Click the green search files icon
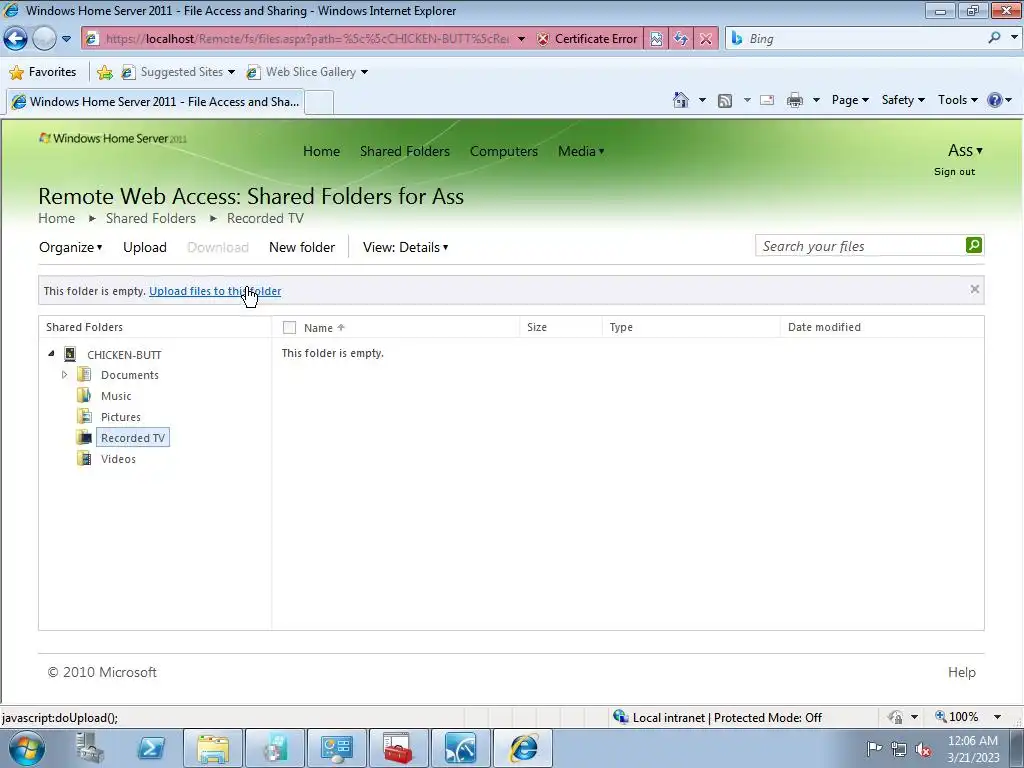This screenshot has width=1024, height=768. 974,245
